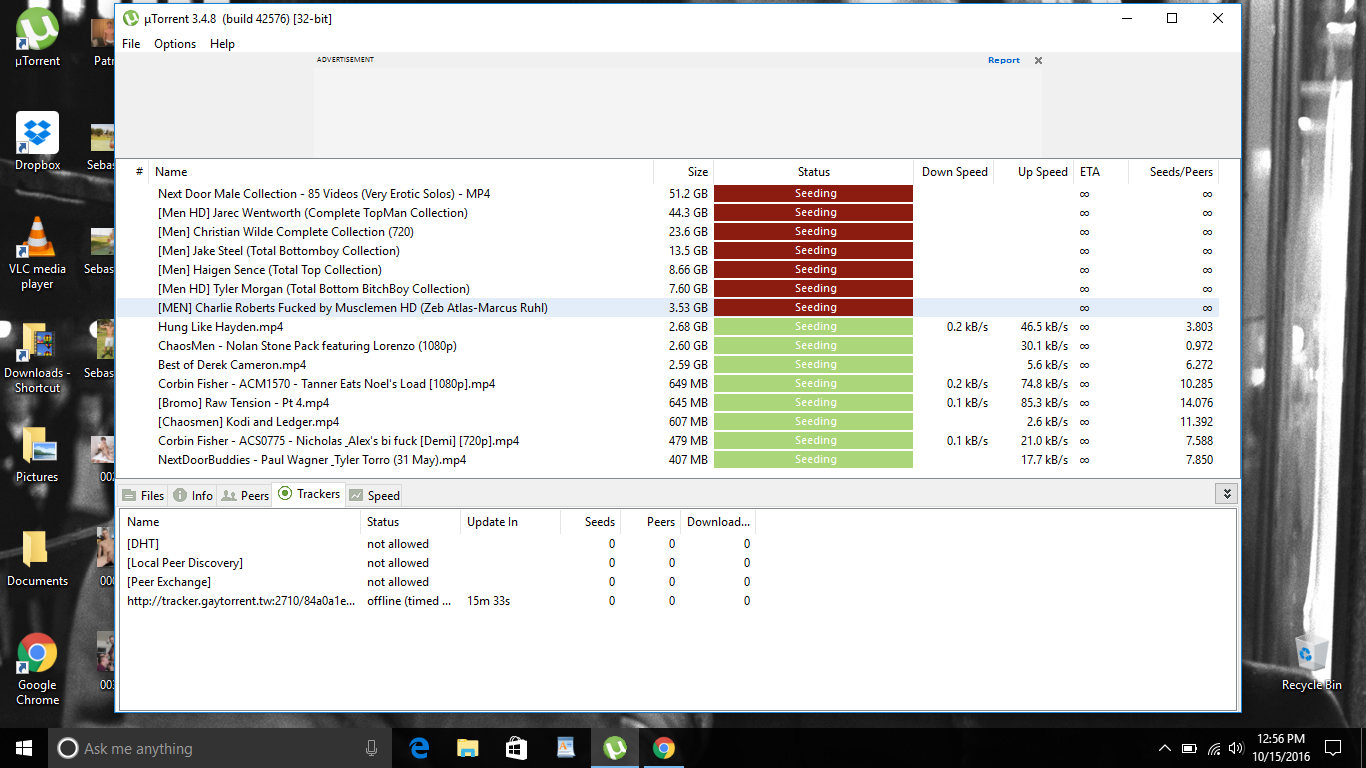Switch to the Peers tab
Viewport: 1366px width, 768px height.
coord(245,495)
